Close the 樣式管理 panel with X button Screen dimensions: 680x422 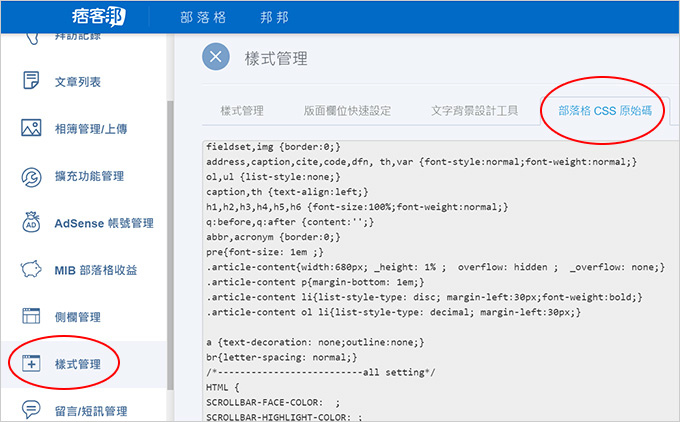(x=216, y=57)
